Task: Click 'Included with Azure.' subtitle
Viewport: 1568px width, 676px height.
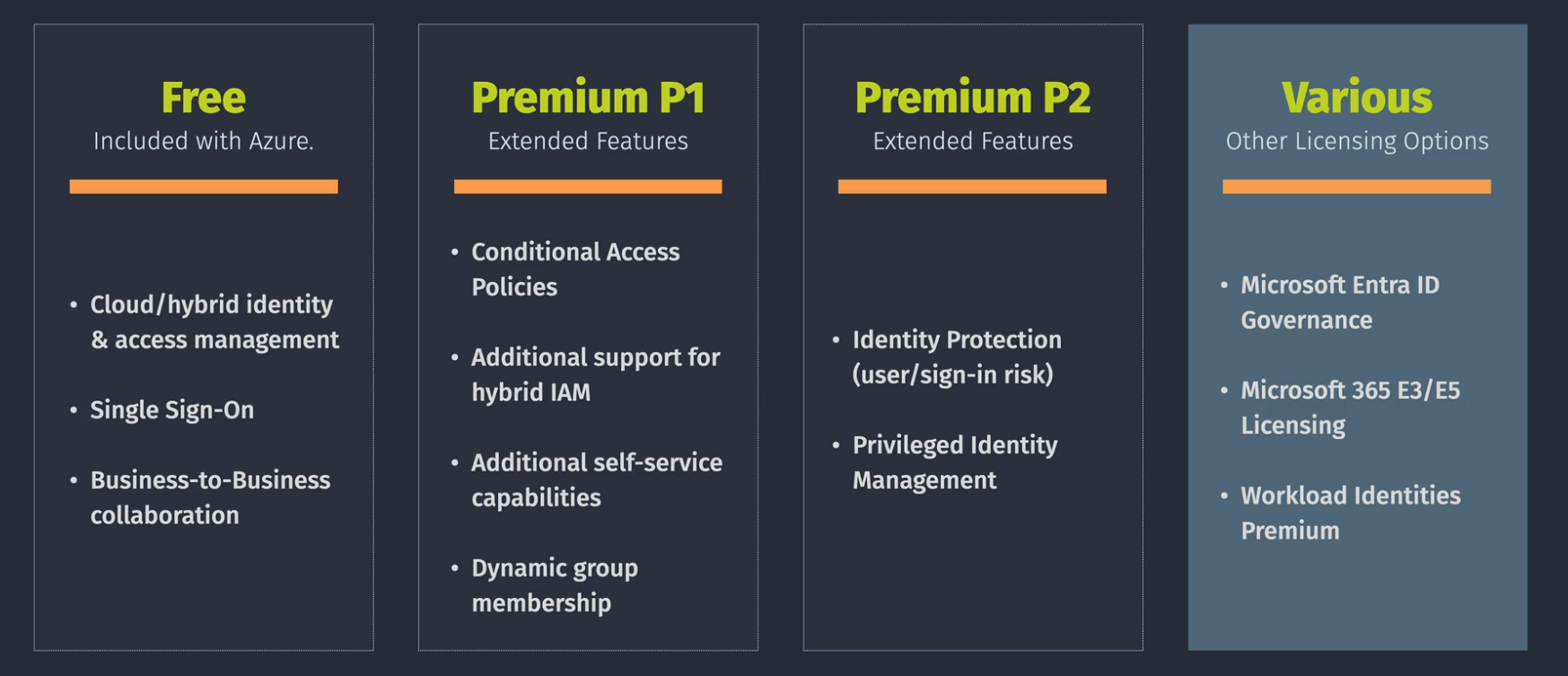Action: click(204, 141)
